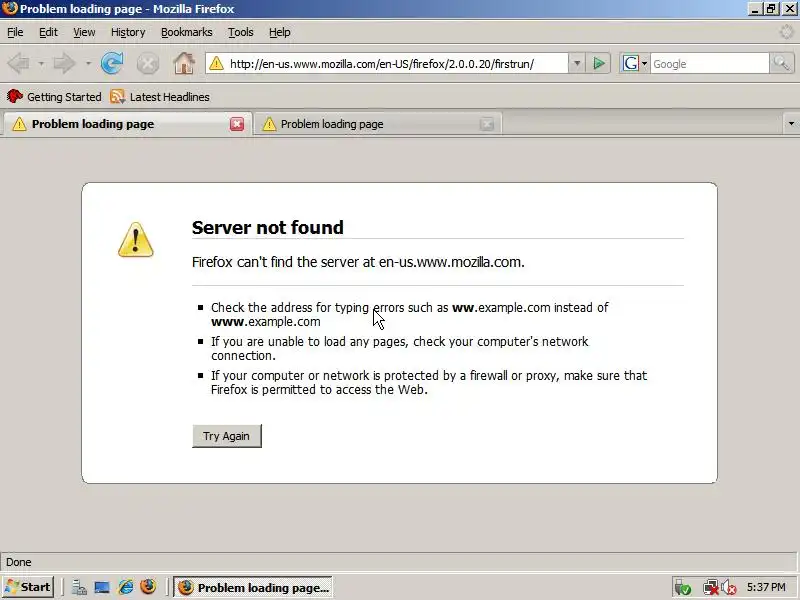Click the Getting Started bookmark icon
800x600 pixels.
click(15, 96)
